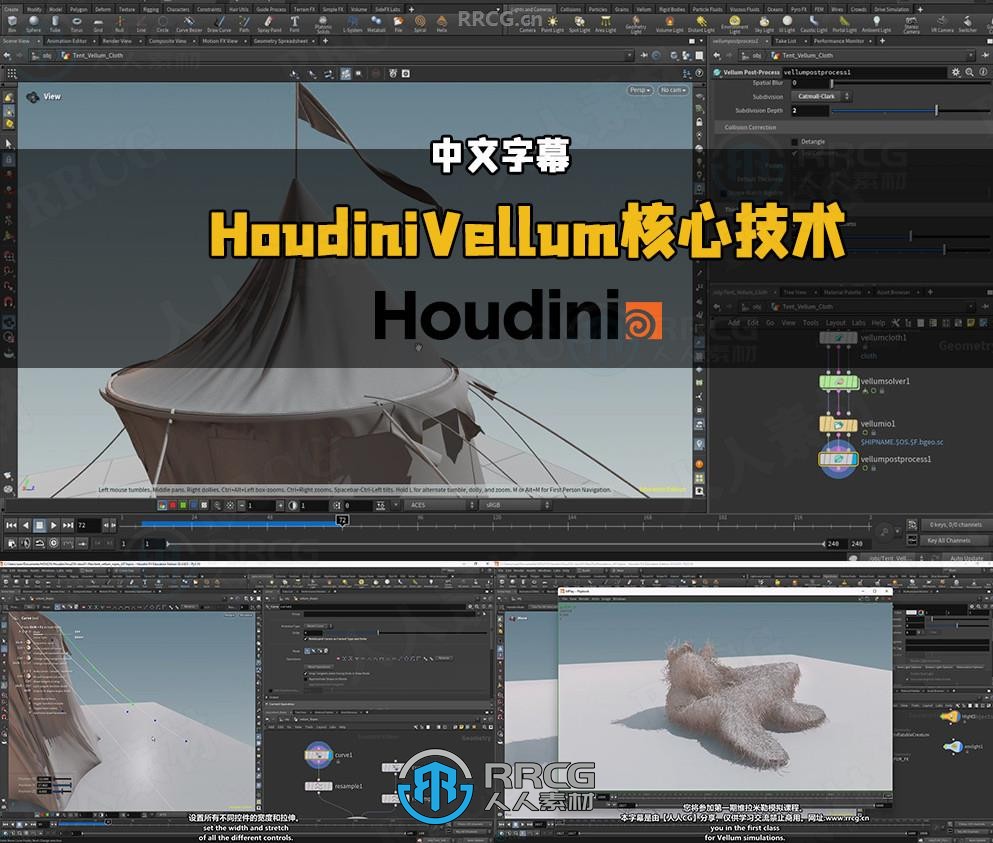Play the timeline in reverse
The image size is (993, 843).
(x=25, y=525)
